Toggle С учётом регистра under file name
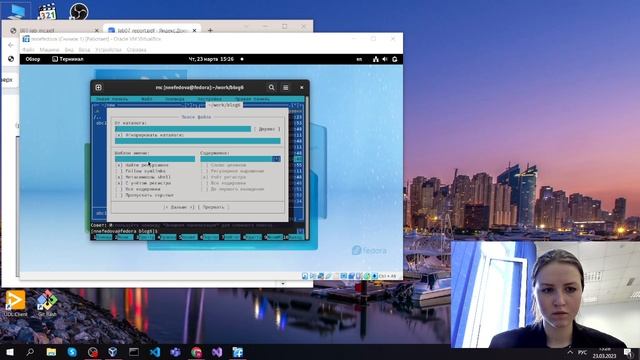 pyautogui.click(x=119, y=183)
